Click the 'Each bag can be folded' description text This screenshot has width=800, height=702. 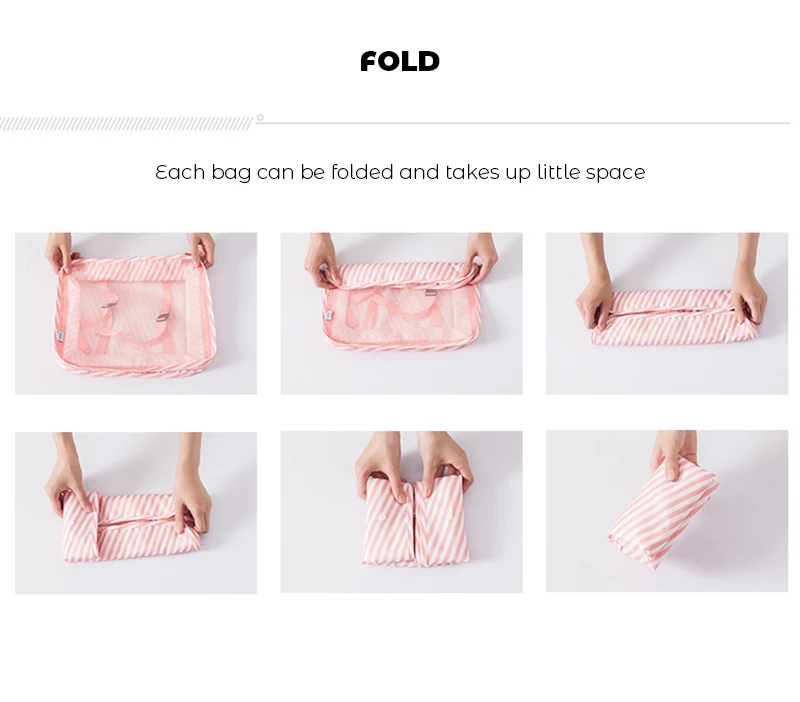coord(400,172)
